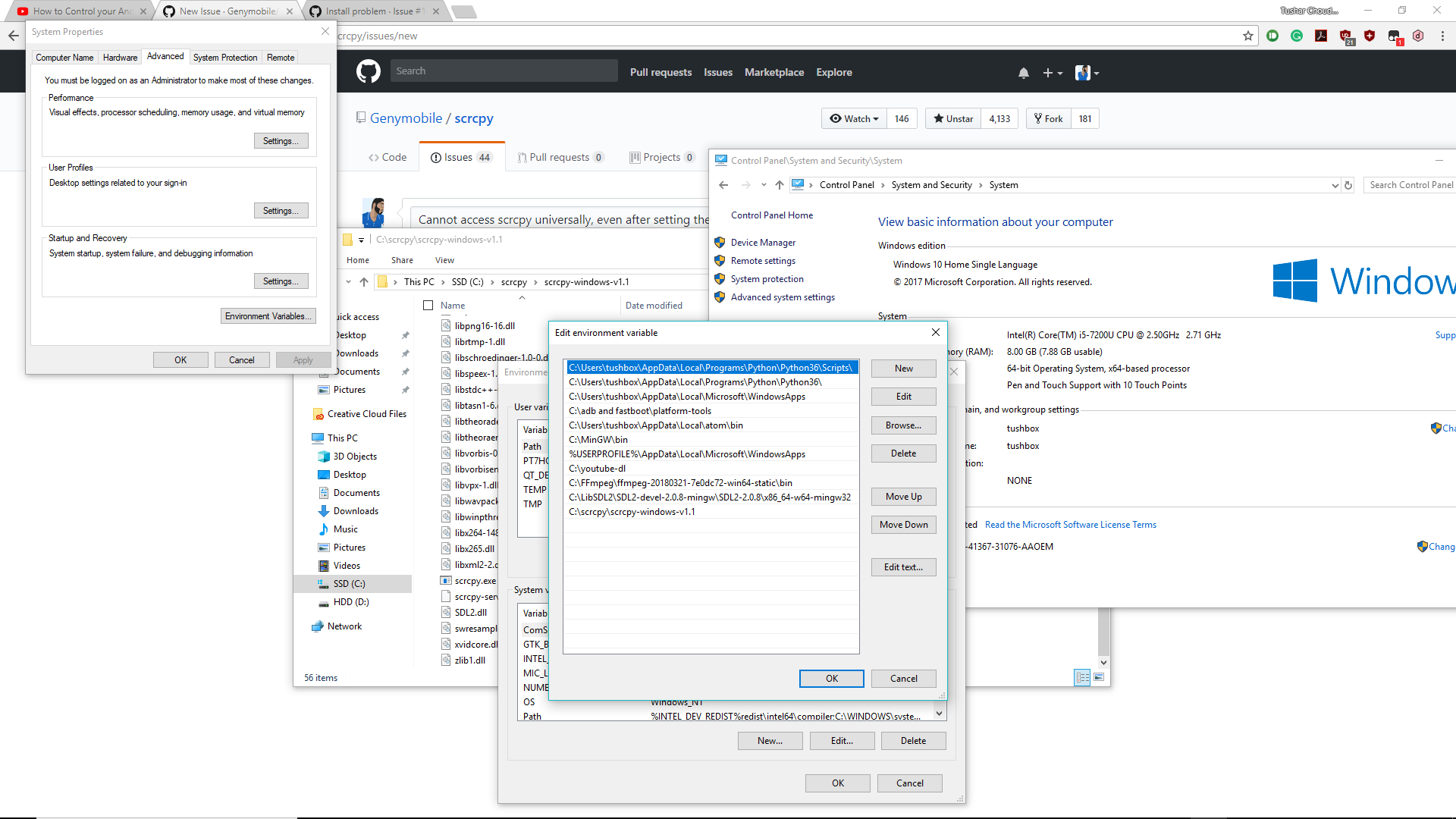The height and width of the screenshot is (819, 1456).
Task: Open the System Protection tab
Action: 224,58
